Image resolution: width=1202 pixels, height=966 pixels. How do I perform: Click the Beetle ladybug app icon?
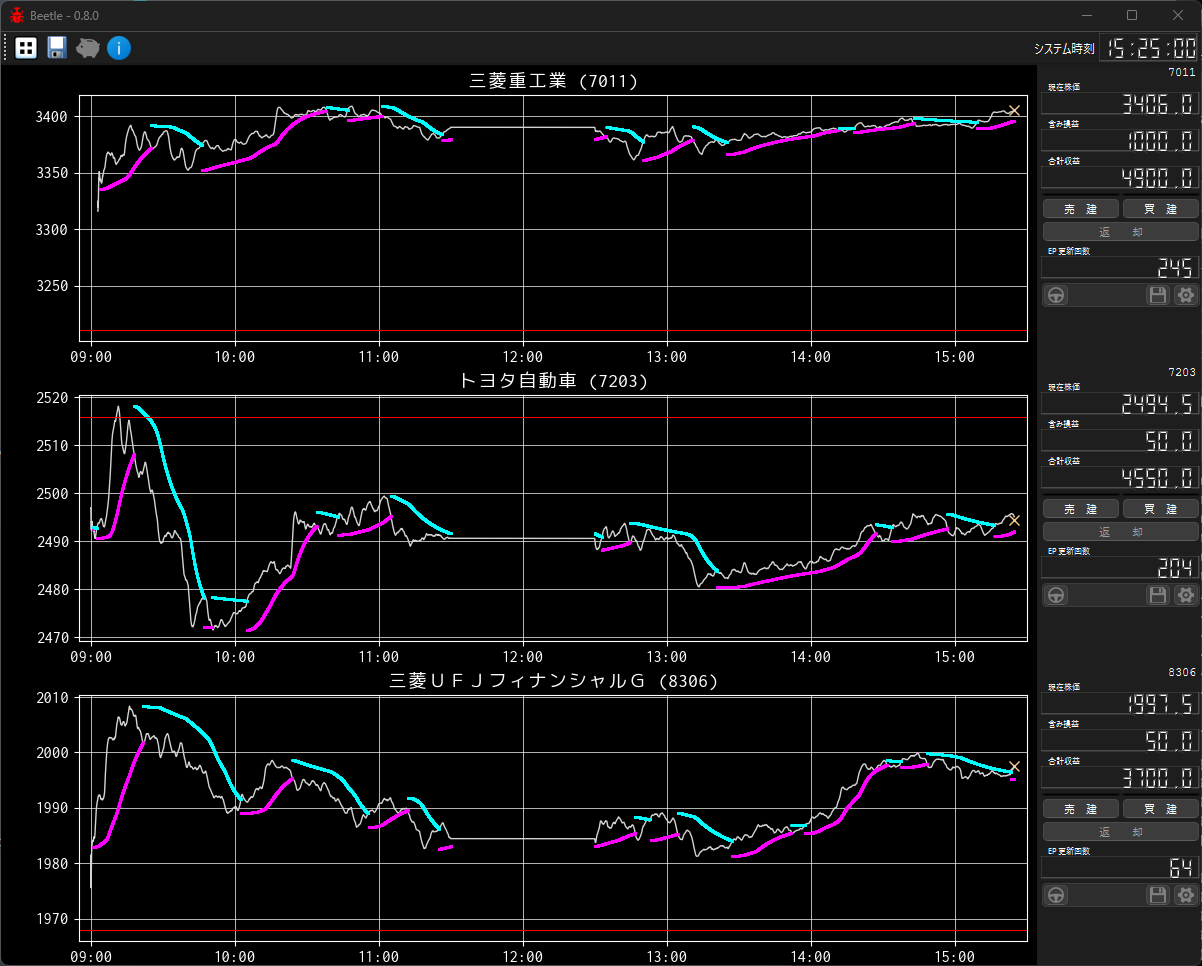[x=17, y=15]
